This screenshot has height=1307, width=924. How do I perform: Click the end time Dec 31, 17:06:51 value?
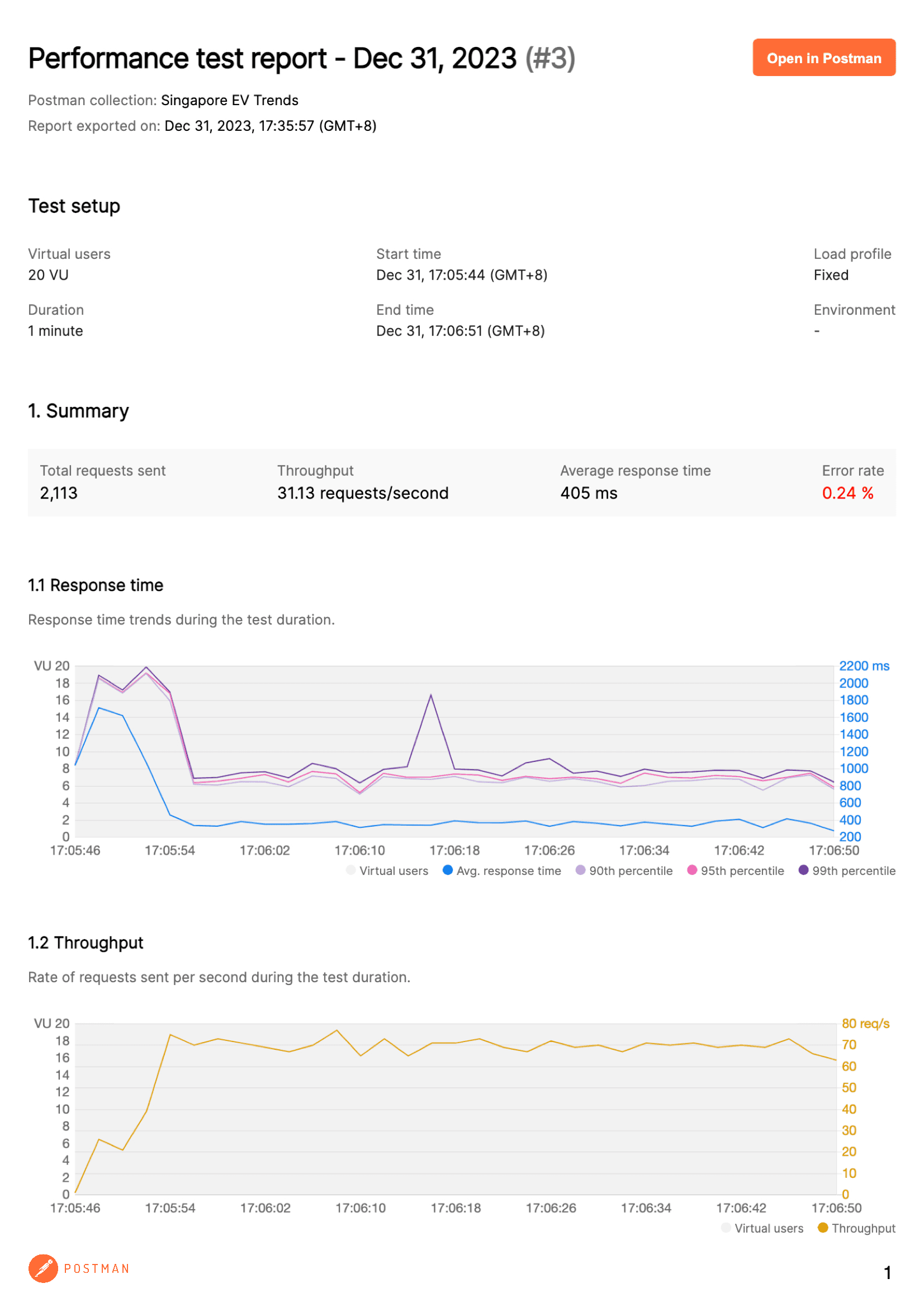(x=461, y=331)
